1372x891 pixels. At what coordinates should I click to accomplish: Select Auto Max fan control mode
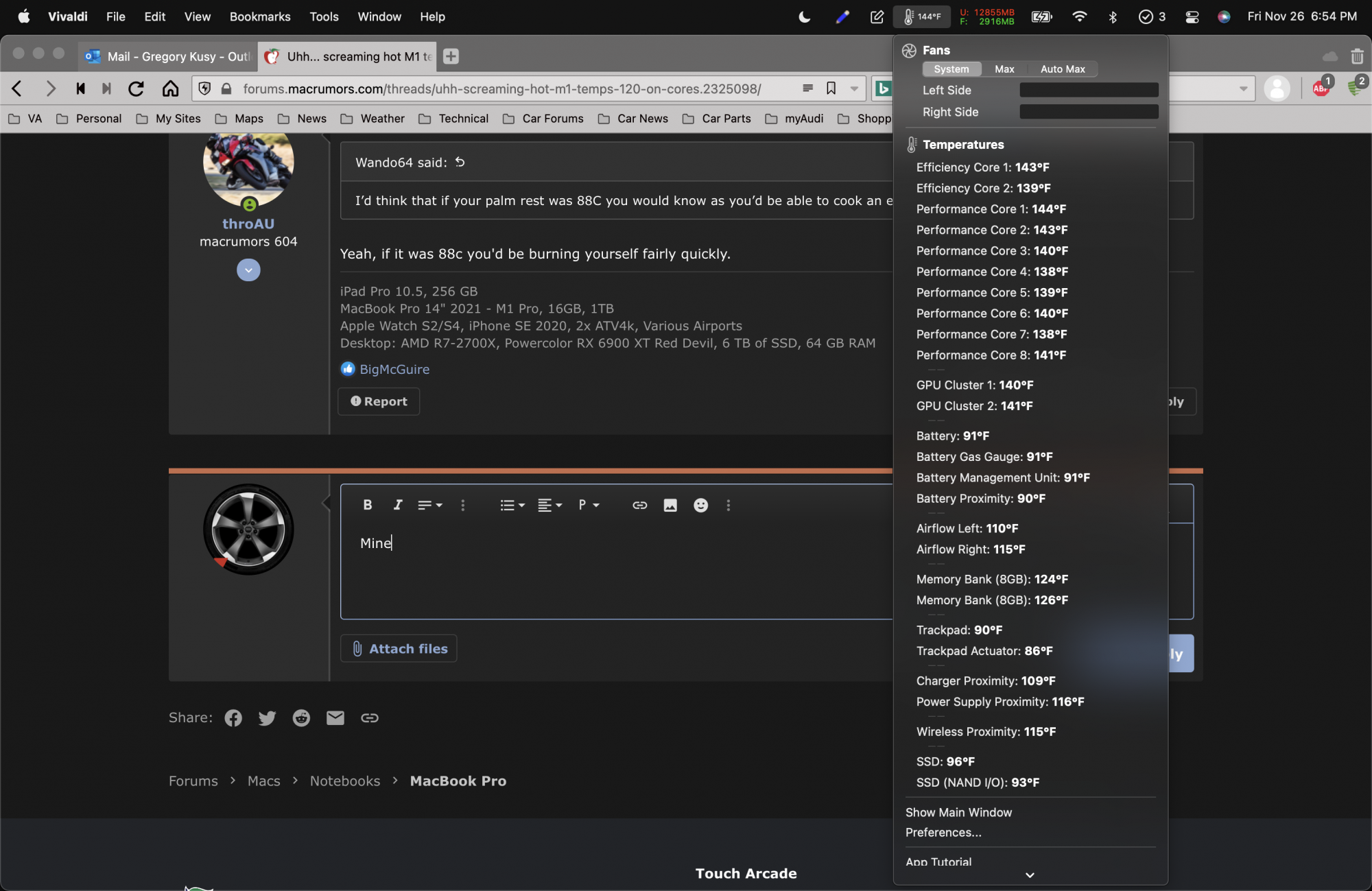pos(1063,69)
